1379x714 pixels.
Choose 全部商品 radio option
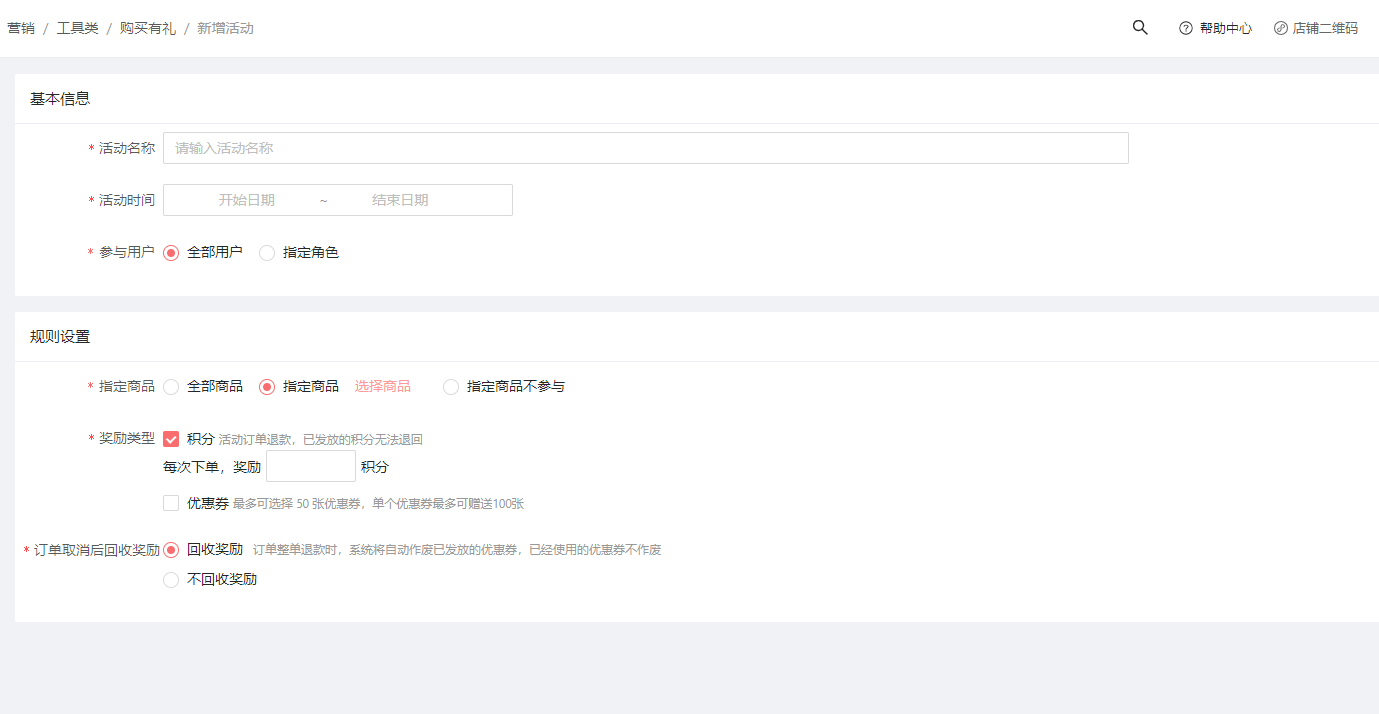coord(171,387)
